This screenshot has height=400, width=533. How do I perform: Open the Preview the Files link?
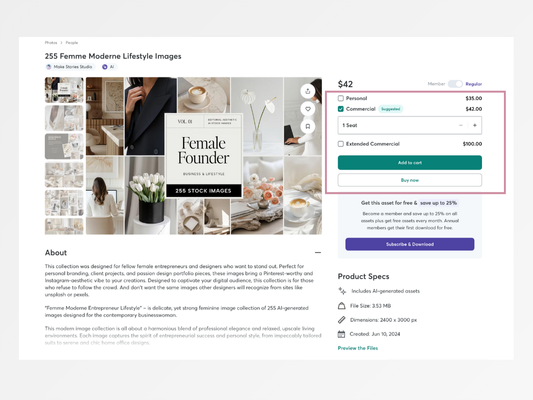coord(358,348)
